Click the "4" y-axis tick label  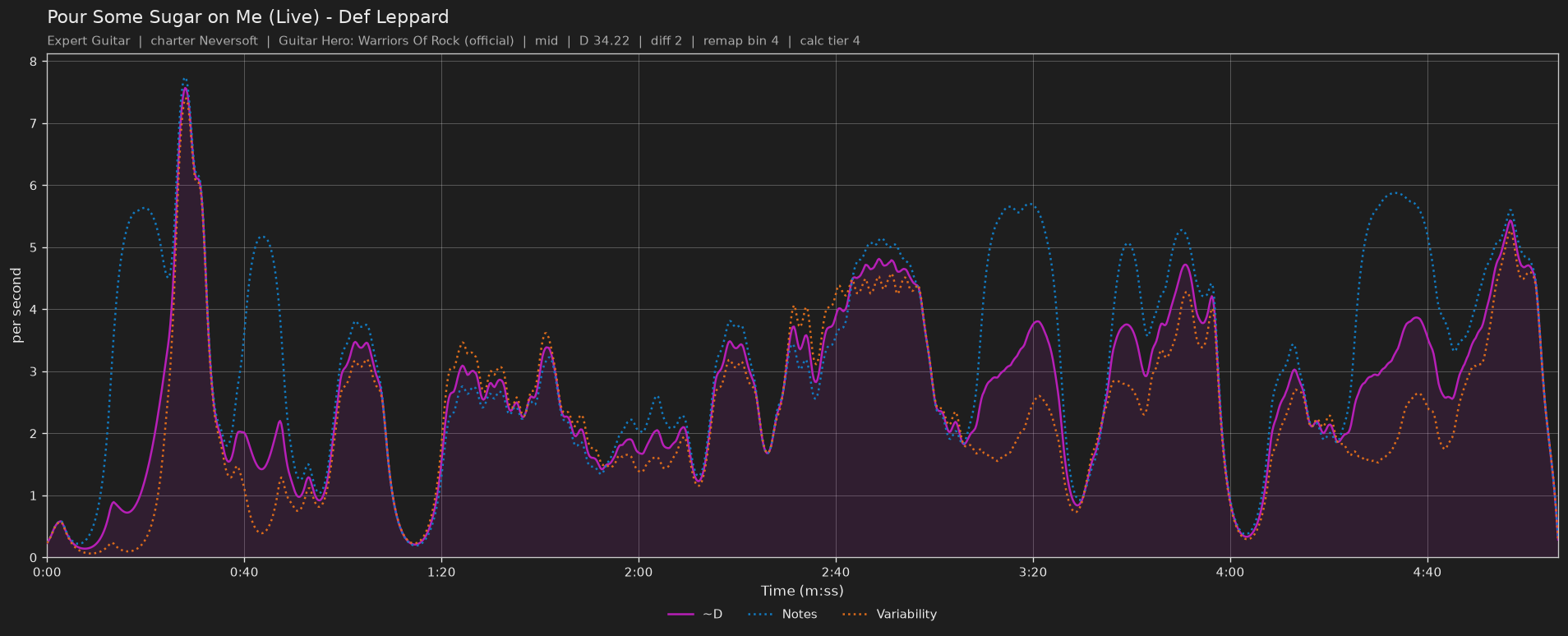[x=33, y=310]
